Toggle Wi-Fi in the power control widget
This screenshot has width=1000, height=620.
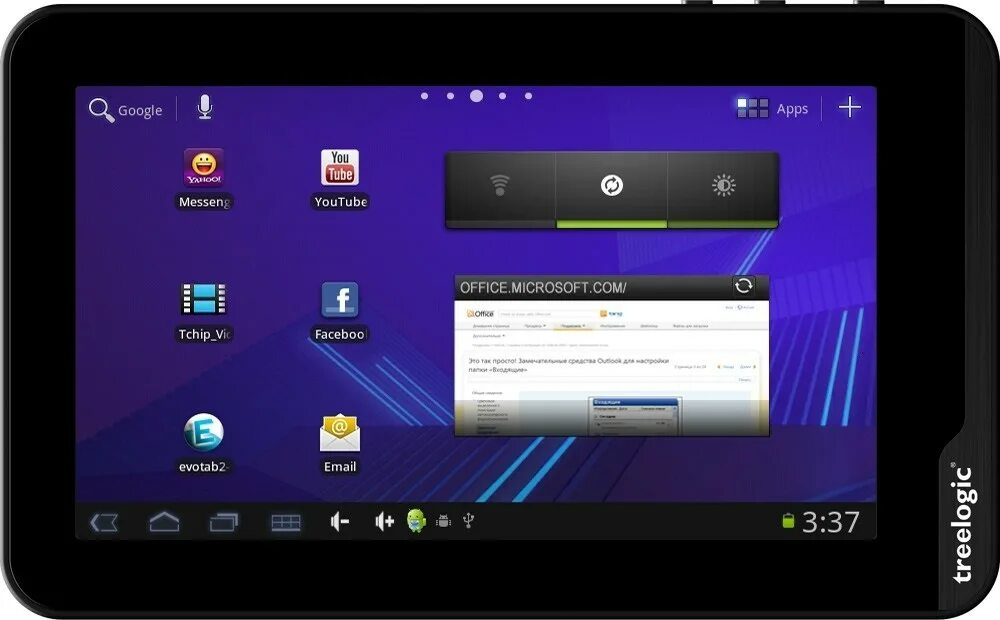pos(500,189)
